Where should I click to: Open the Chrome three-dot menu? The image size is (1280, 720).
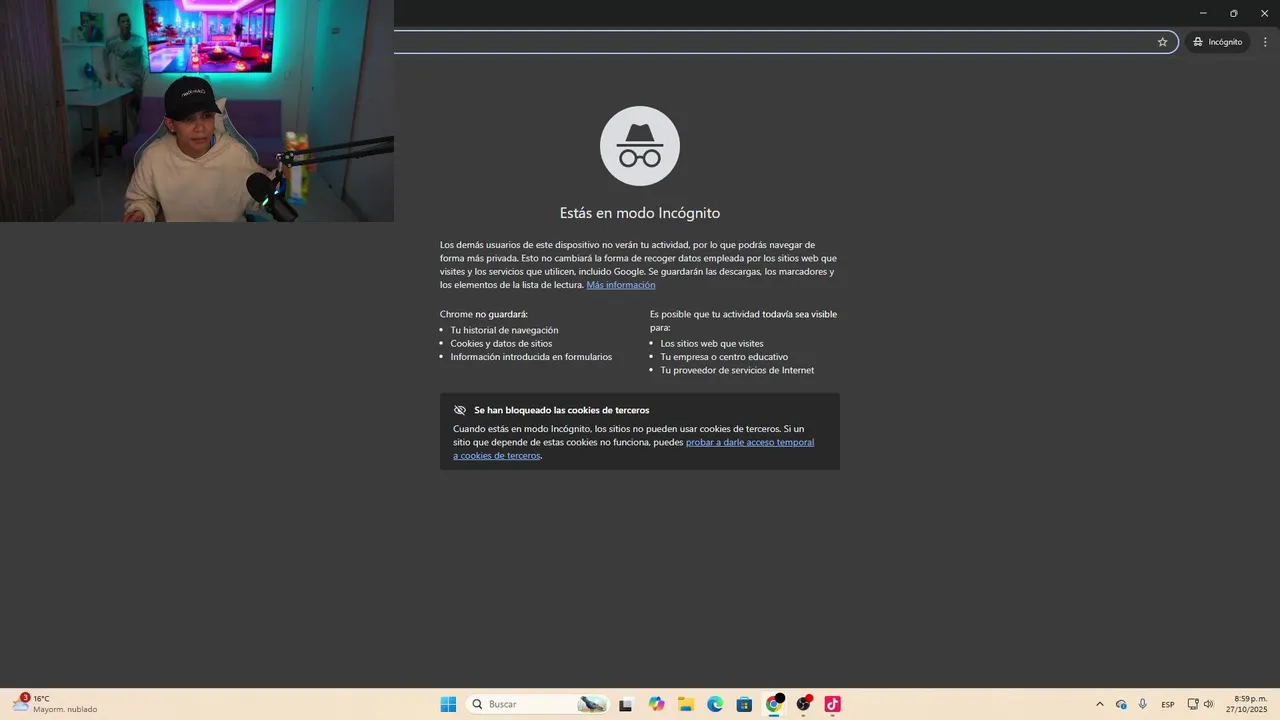(1265, 42)
